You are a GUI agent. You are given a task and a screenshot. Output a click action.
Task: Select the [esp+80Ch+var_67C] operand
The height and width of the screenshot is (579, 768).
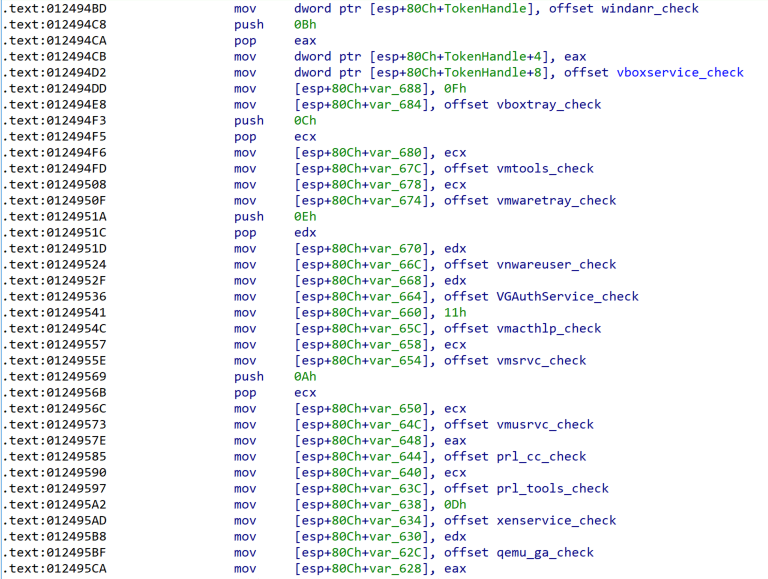click(x=361, y=169)
